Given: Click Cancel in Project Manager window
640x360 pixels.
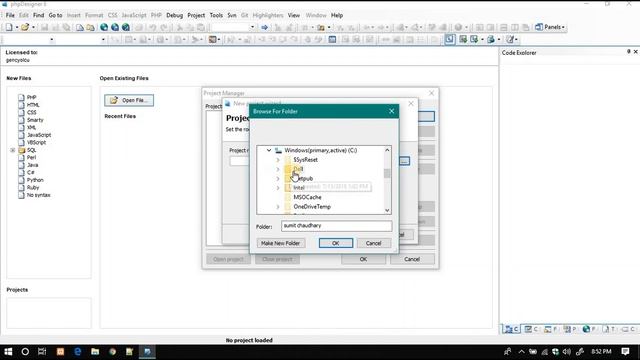Looking at the screenshot, I should pyautogui.click(x=412, y=259).
